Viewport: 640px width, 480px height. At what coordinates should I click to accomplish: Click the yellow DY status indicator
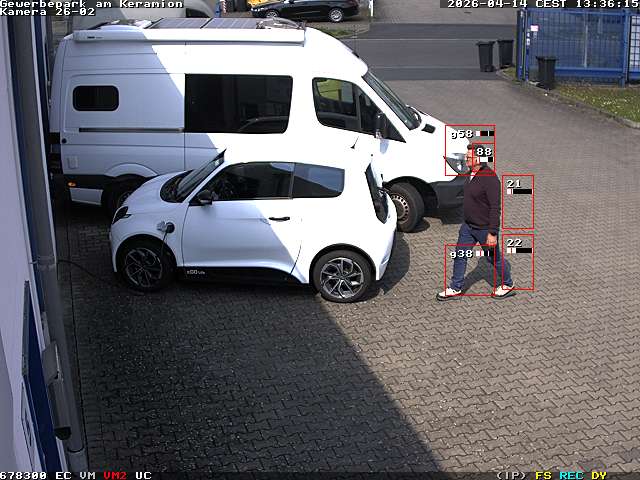[599, 475]
